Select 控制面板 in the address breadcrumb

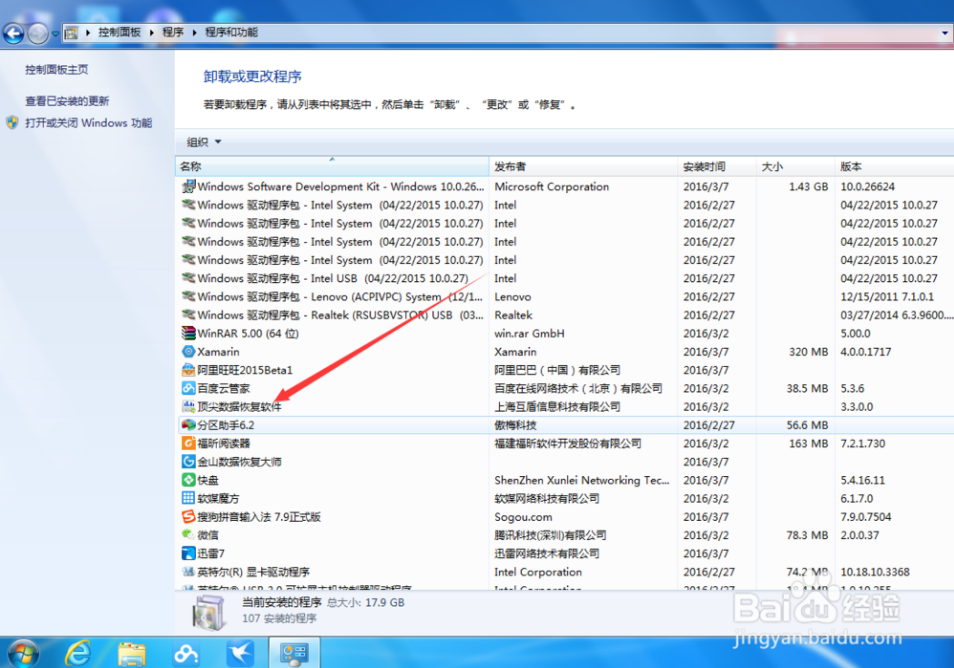pos(119,32)
